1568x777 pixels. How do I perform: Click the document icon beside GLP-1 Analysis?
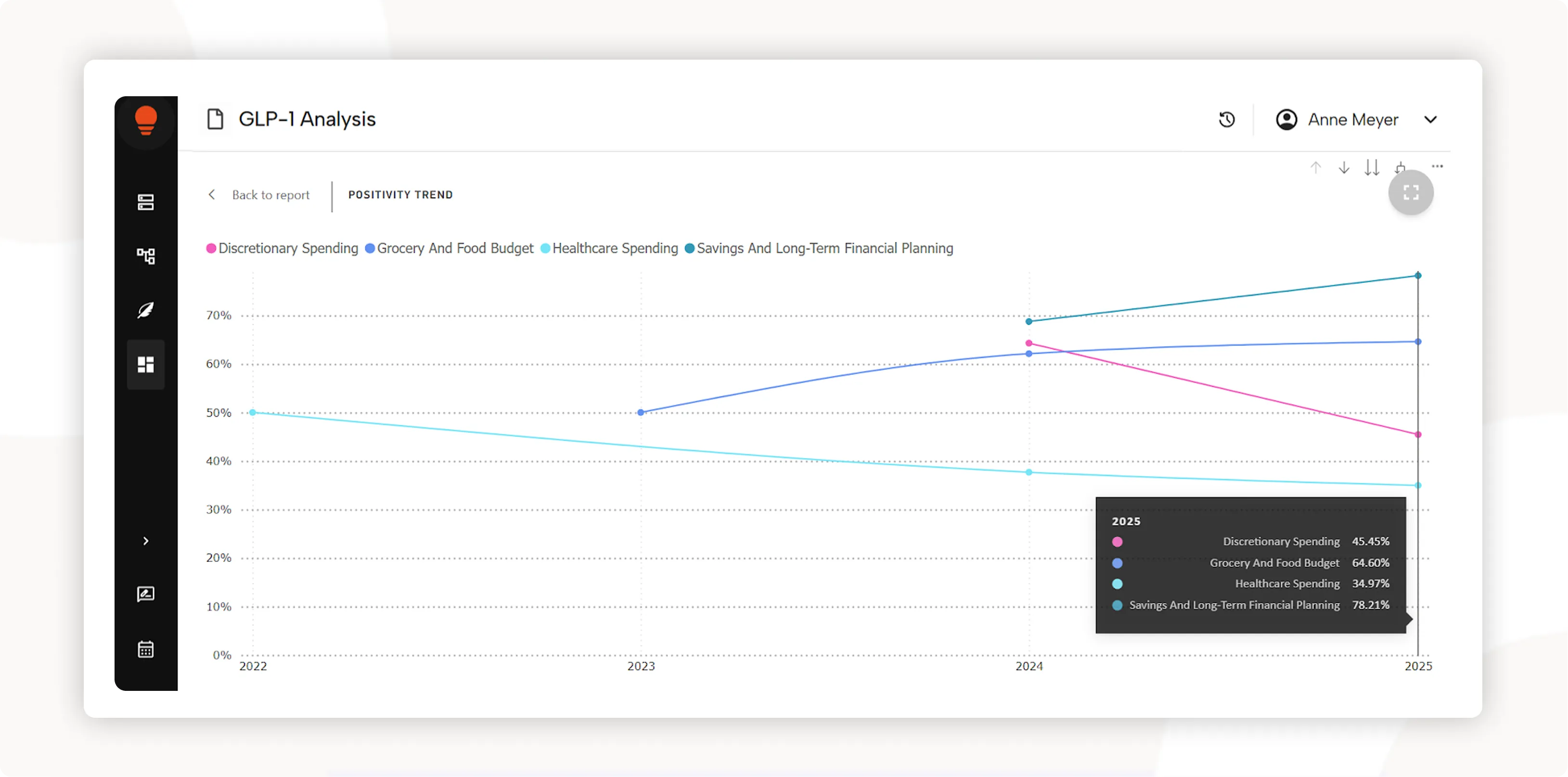pos(216,119)
